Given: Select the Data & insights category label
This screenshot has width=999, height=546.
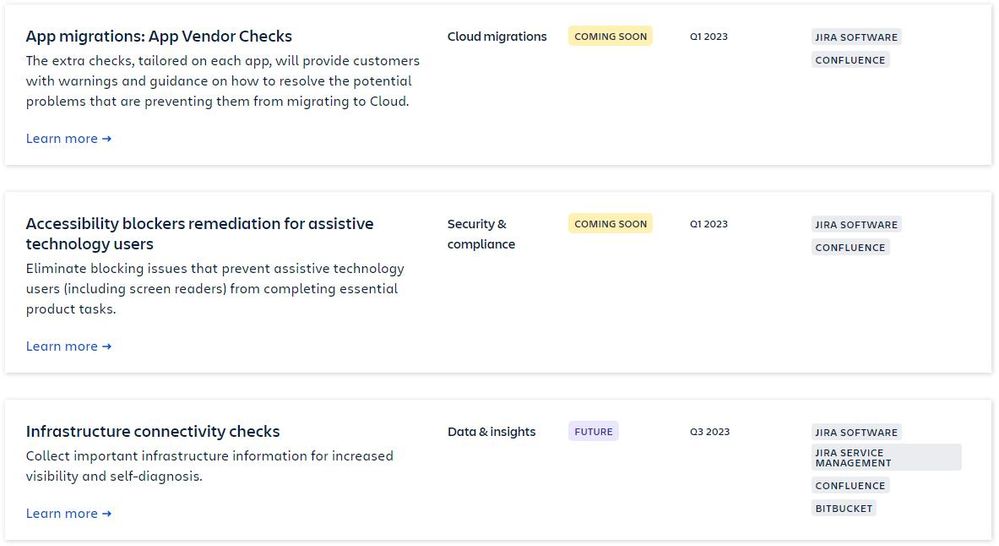Looking at the screenshot, I should tap(491, 431).
